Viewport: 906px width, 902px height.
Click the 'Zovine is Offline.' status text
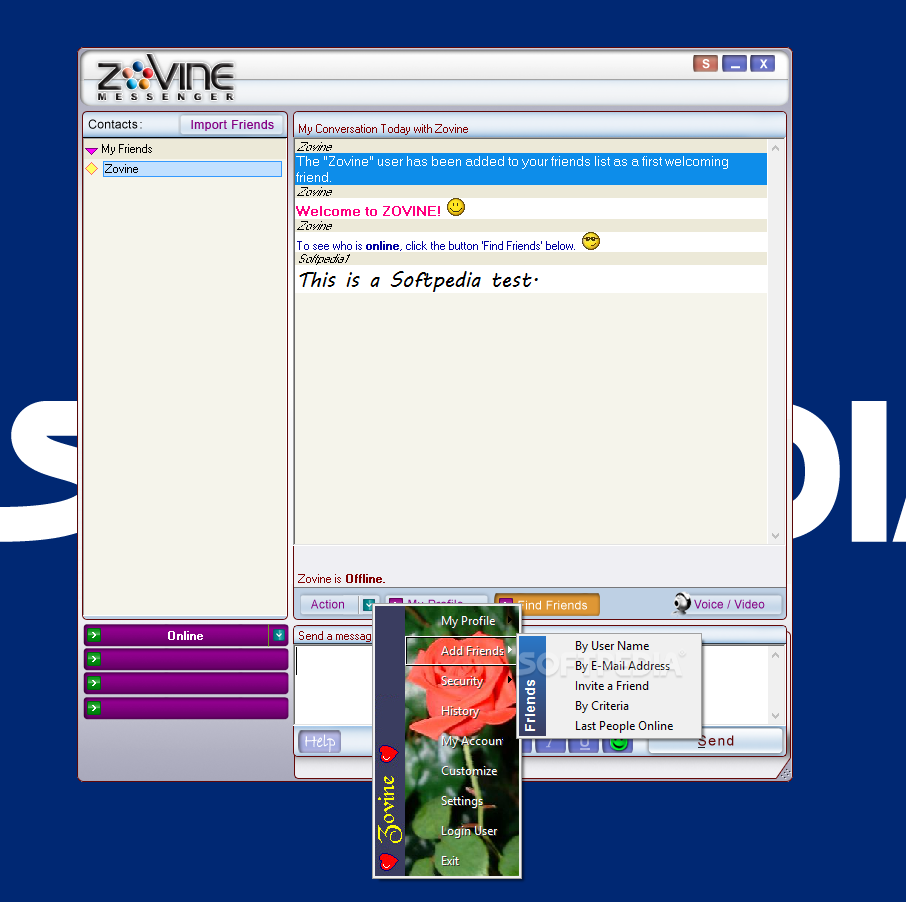[341, 578]
